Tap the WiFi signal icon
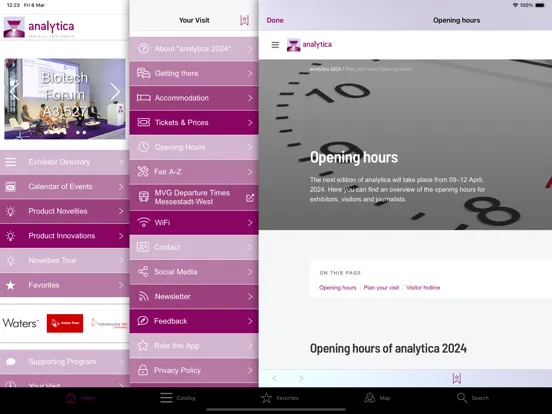This screenshot has height=414, width=552. click(143, 222)
